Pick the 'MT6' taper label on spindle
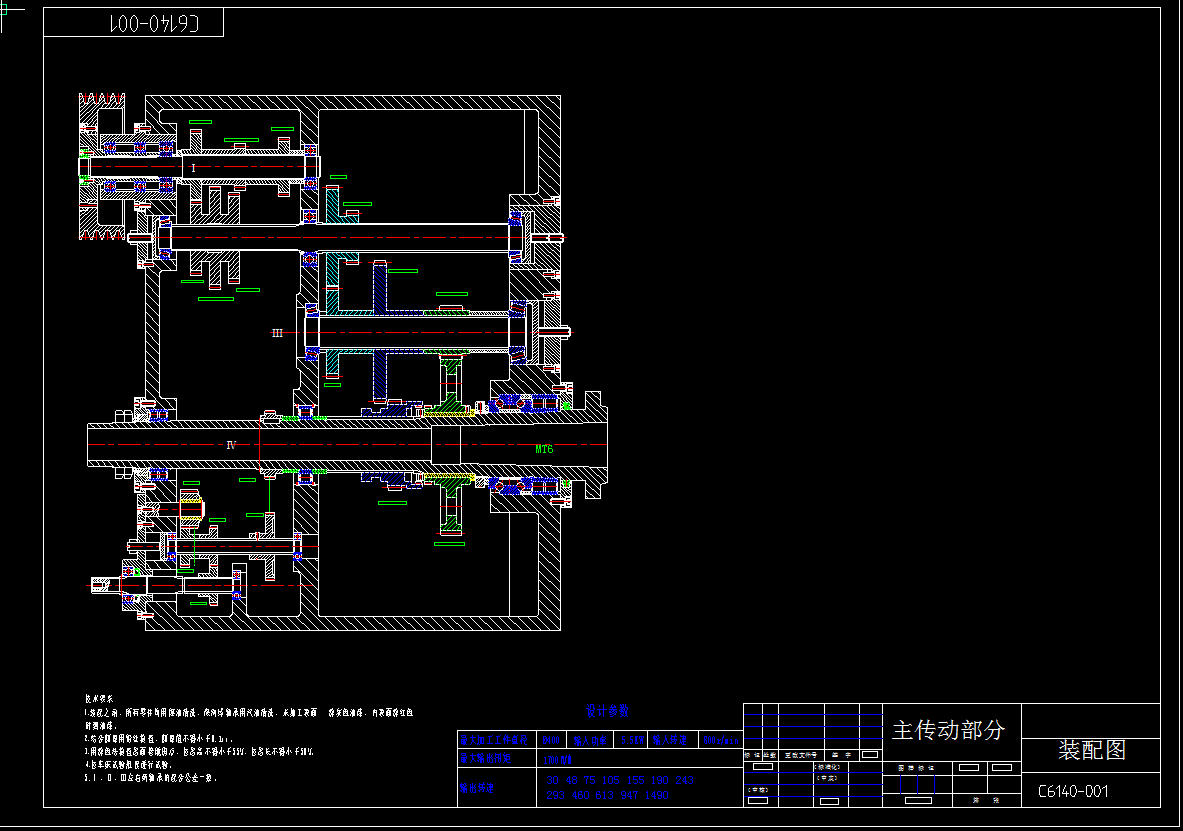 pyautogui.click(x=544, y=449)
